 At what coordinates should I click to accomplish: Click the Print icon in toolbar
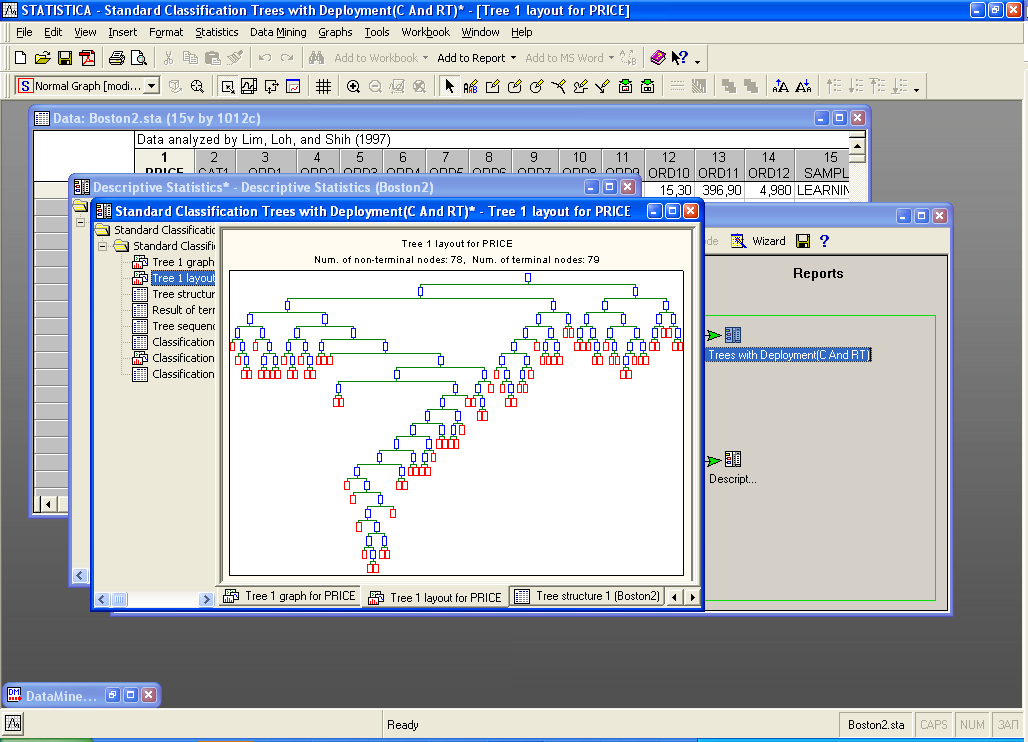pos(116,58)
